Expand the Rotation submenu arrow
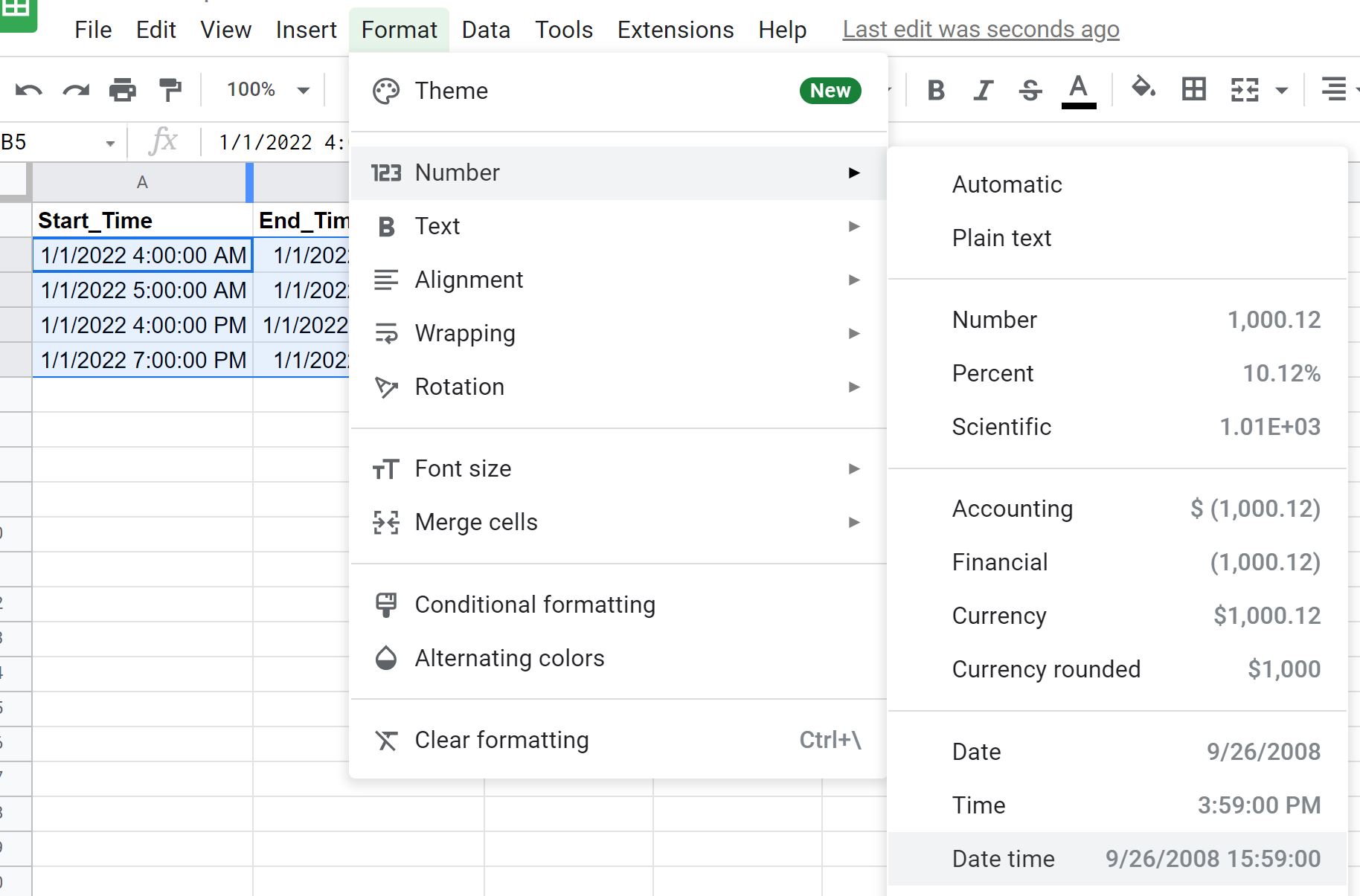1360x896 pixels. point(854,387)
